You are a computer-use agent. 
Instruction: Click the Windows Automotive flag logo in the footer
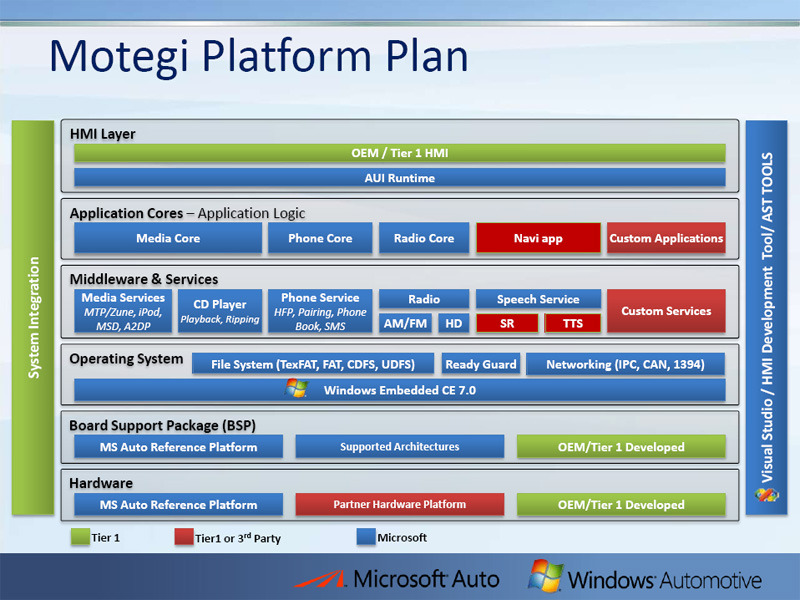545,576
